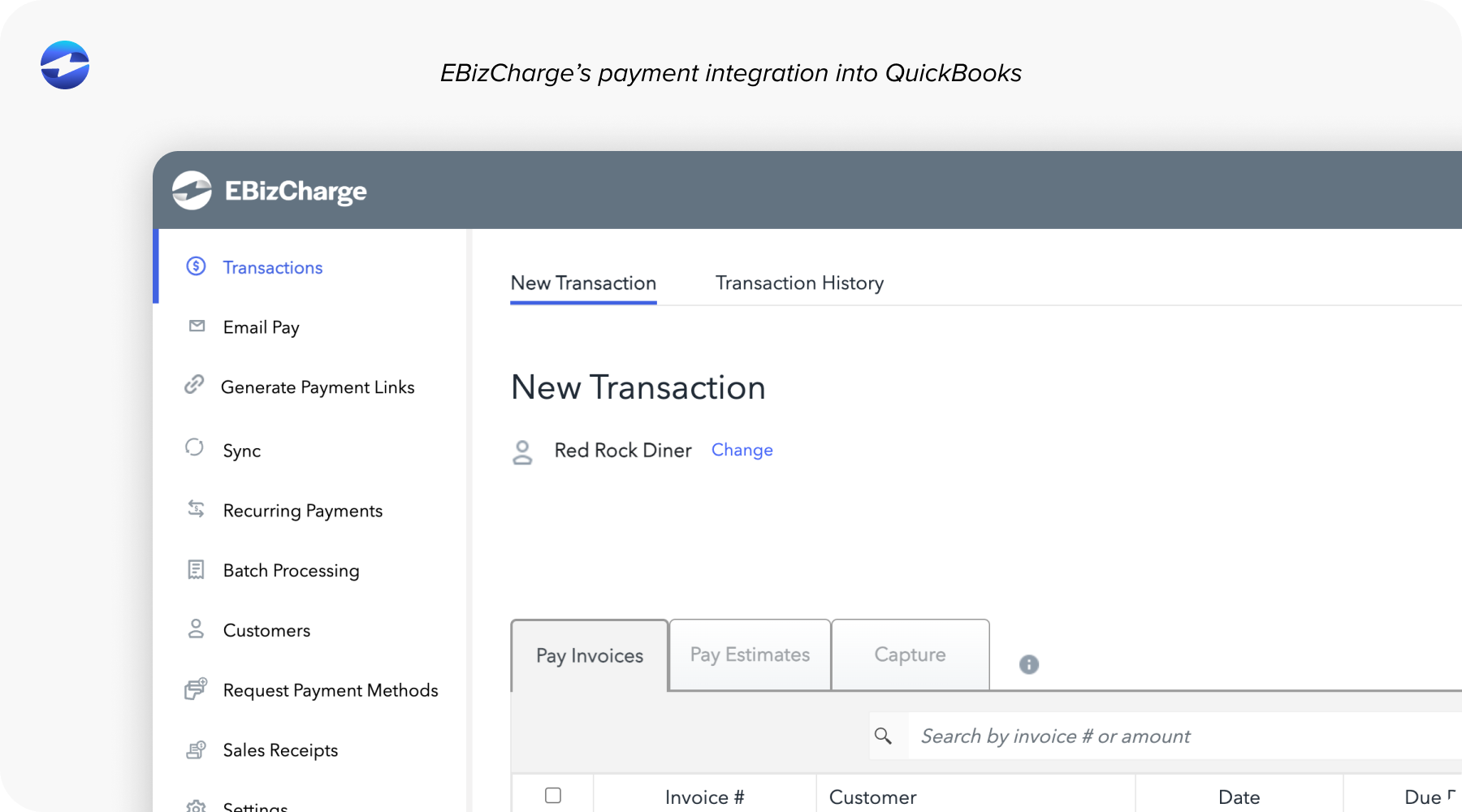The image size is (1462, 812).
Task: Open Settings via the gear icon
Action: pos(196,806)
